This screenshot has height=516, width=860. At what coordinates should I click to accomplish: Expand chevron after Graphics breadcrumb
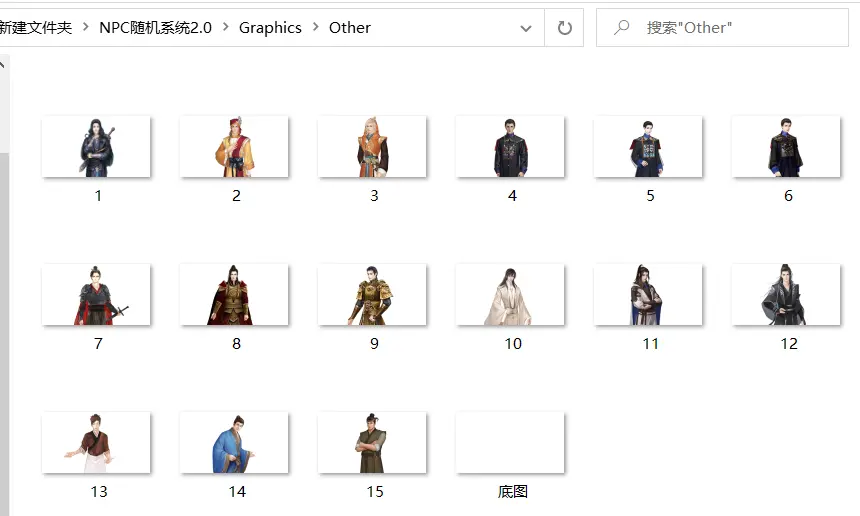[x=315, y=28]
